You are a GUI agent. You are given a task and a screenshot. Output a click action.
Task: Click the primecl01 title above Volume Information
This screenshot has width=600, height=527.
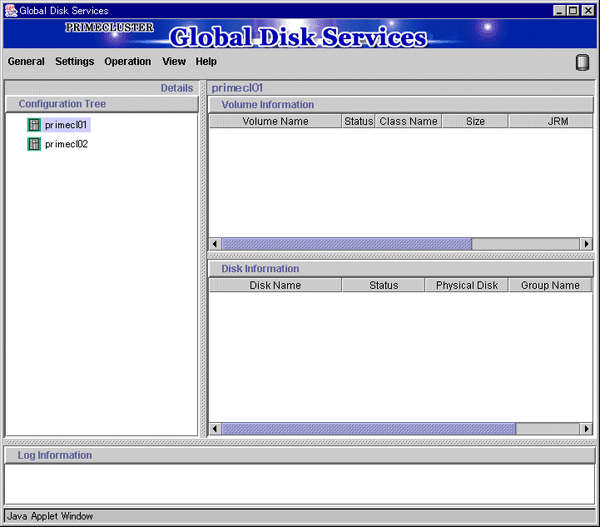(x=237, y=88)
